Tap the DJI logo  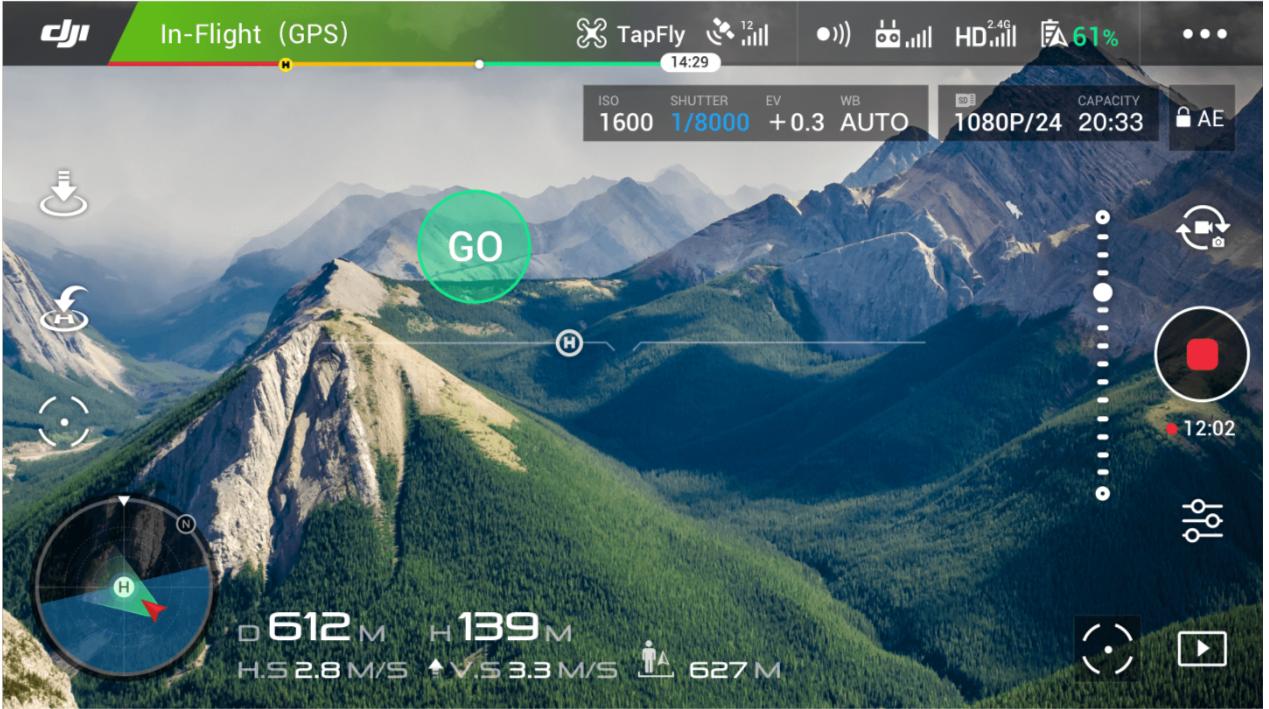pos(65,34)
